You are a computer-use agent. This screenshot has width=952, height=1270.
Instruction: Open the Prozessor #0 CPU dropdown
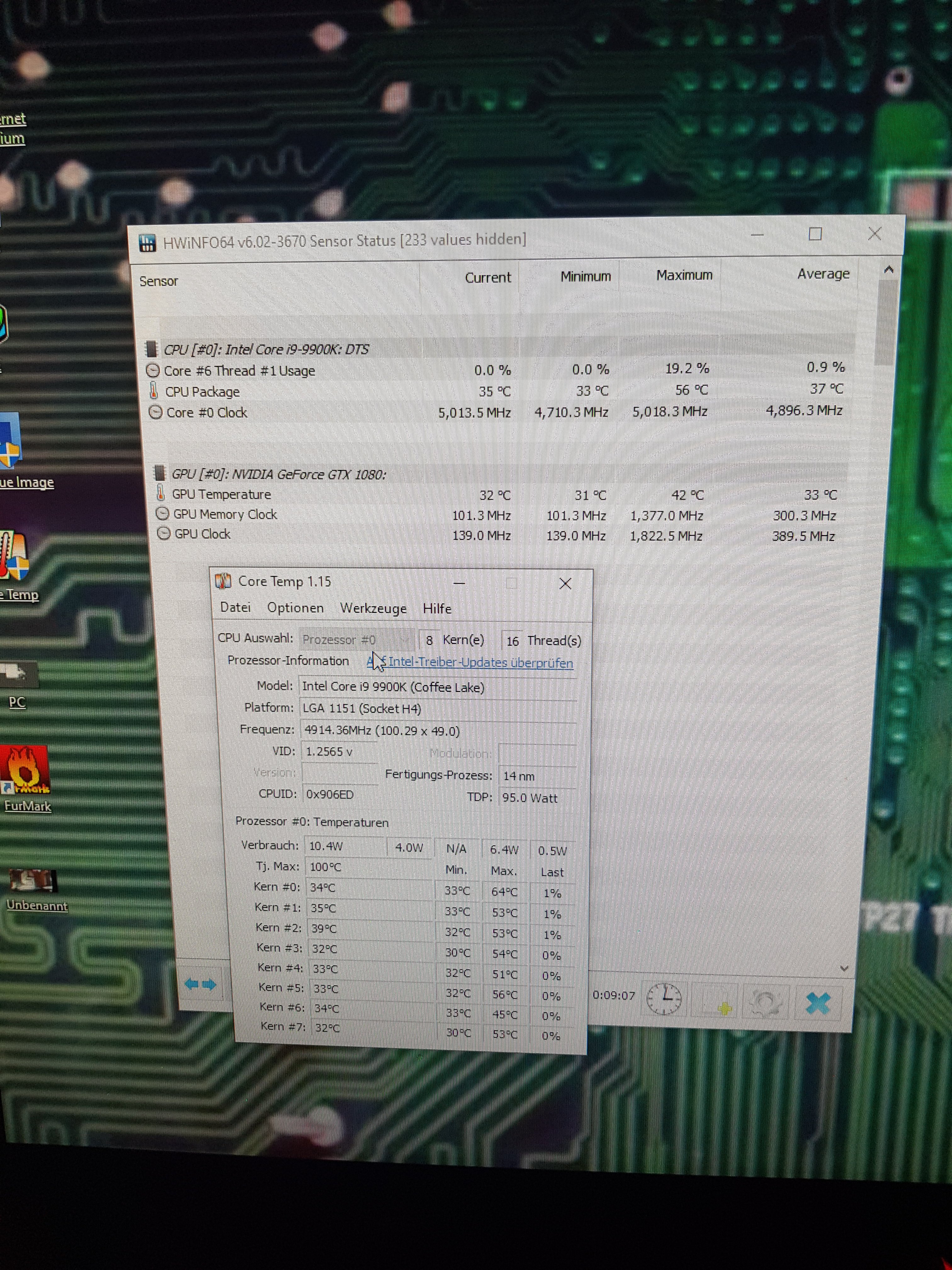point(356,640)
